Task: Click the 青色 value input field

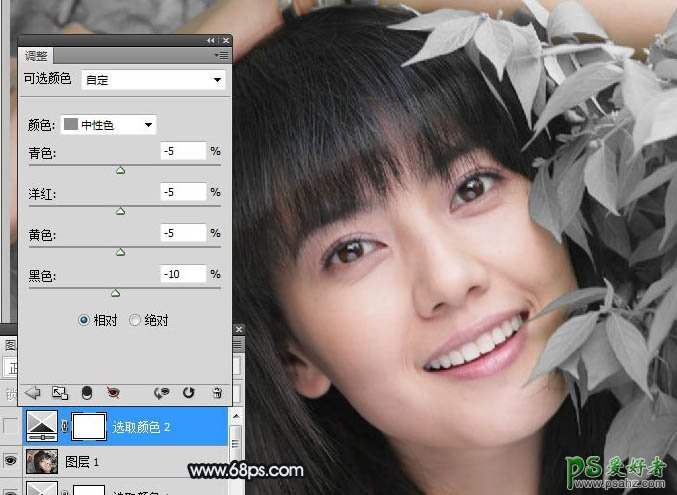Action: click(x=183, y=151)
